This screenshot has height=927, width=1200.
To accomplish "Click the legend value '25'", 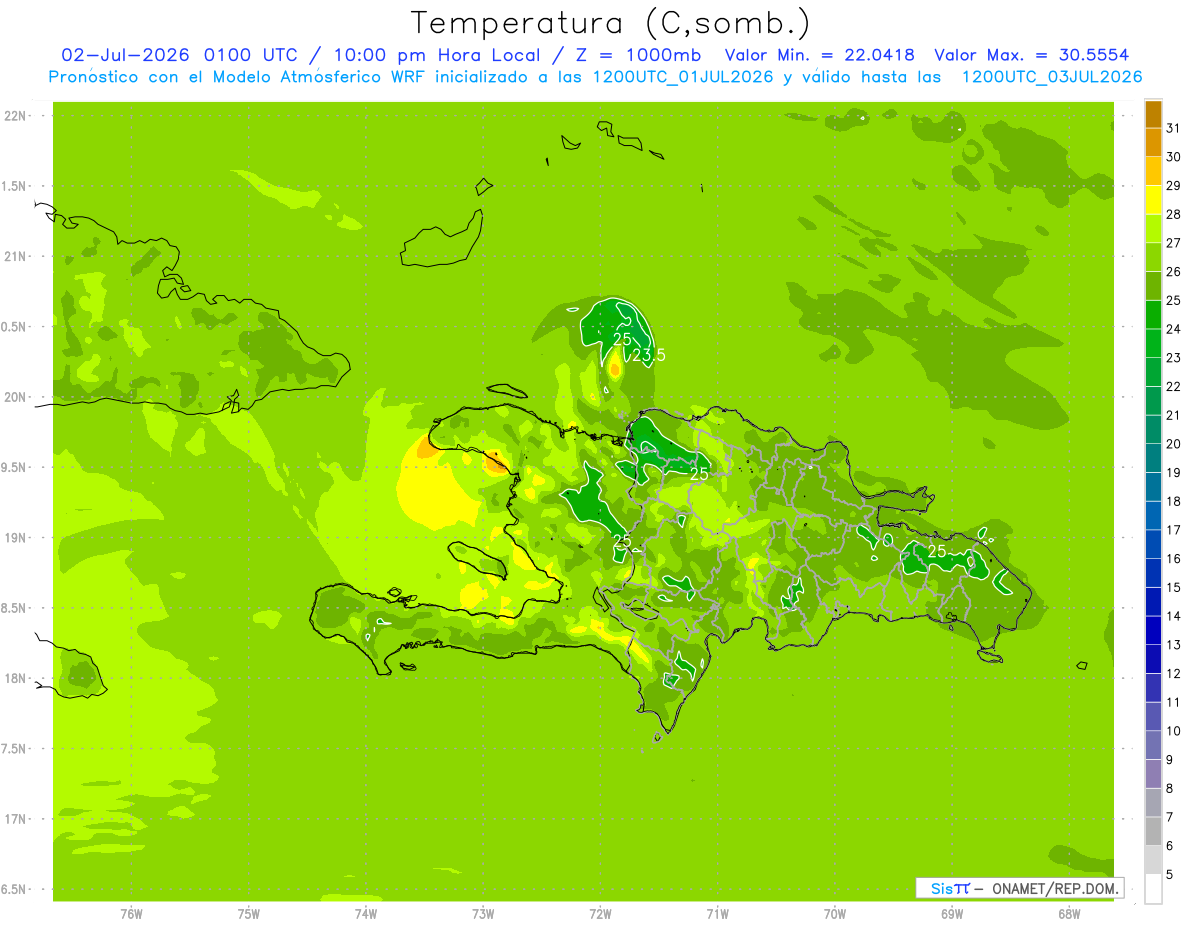I will click(x=1174, y=300).
